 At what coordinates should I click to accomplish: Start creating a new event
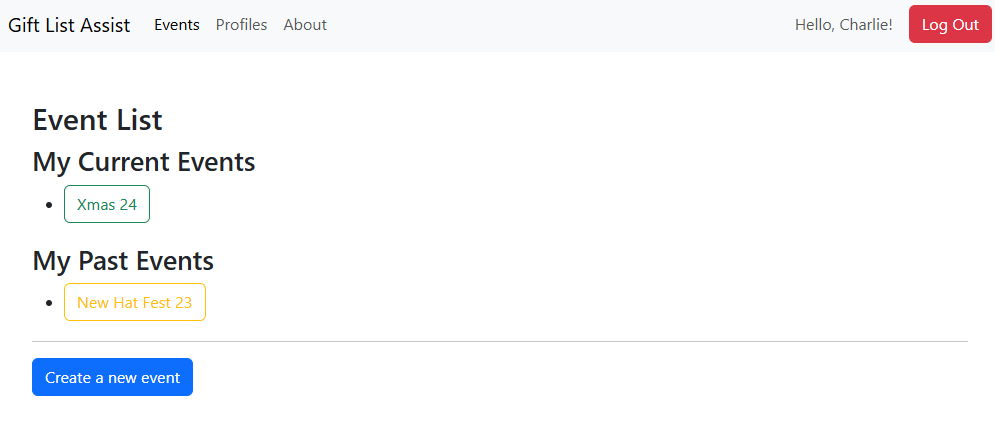coord(112,377)
